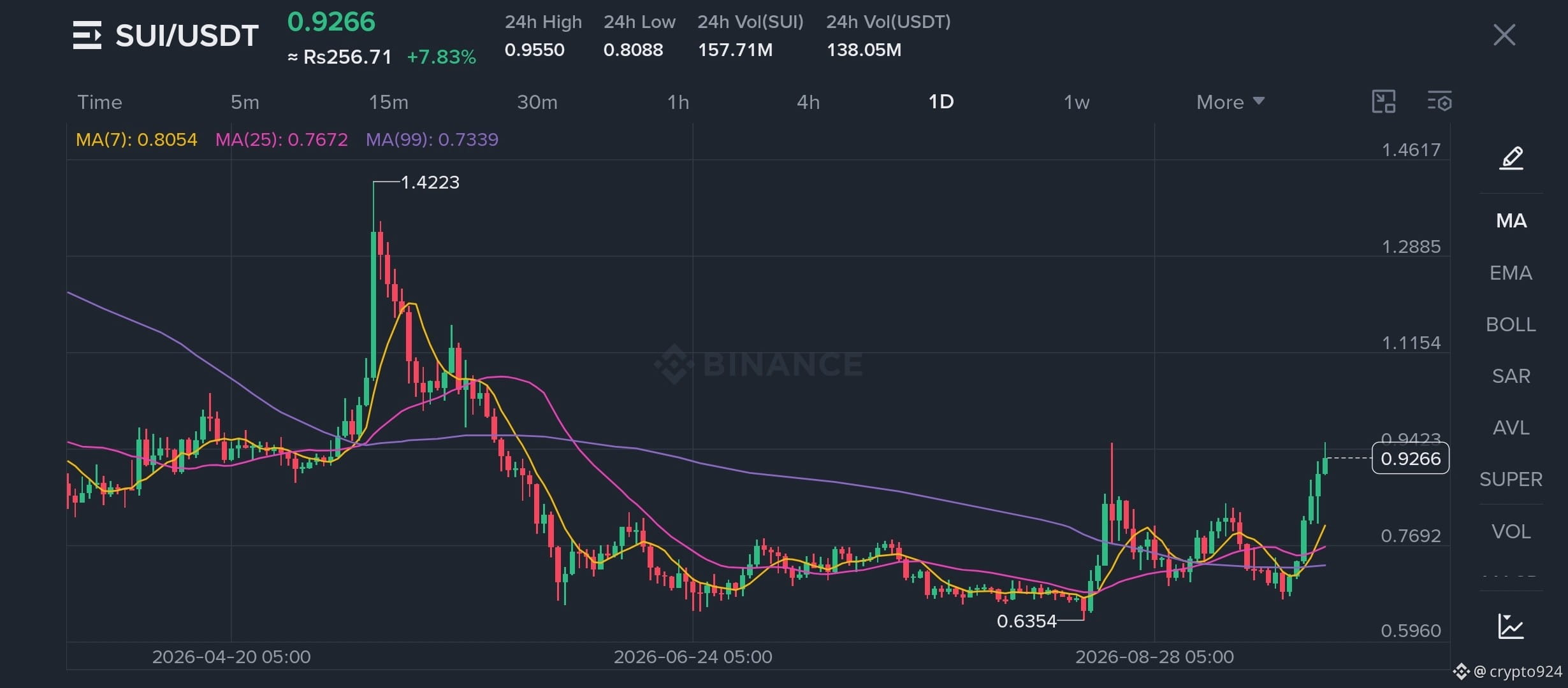Show the VOL volume indicator

click(x=1511, y=531)
